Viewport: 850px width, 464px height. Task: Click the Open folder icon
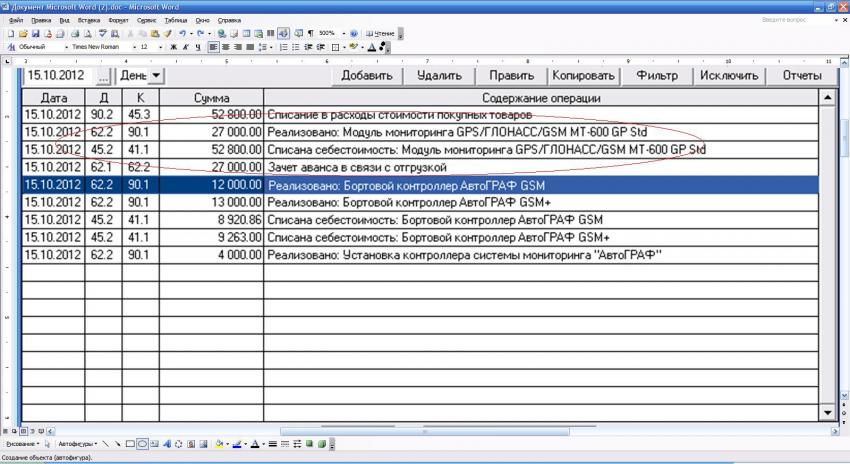[22, 33]
